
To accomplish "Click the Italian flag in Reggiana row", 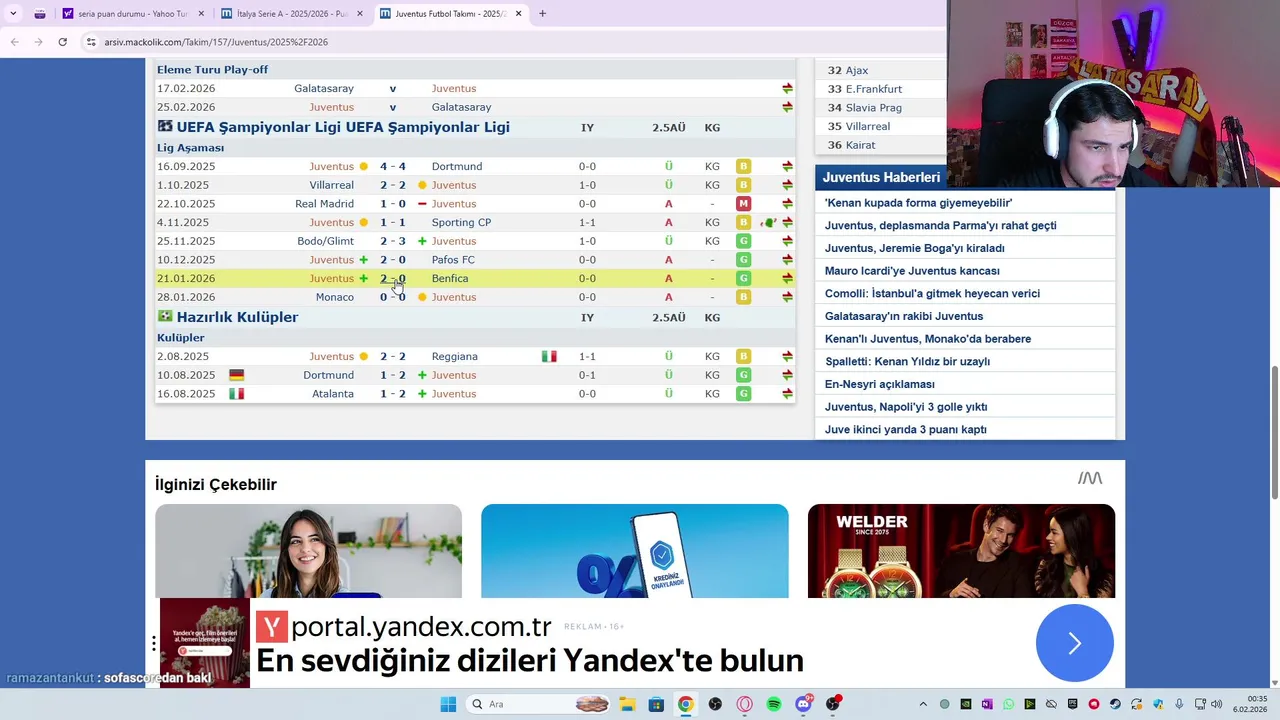I will pos(549,356).
